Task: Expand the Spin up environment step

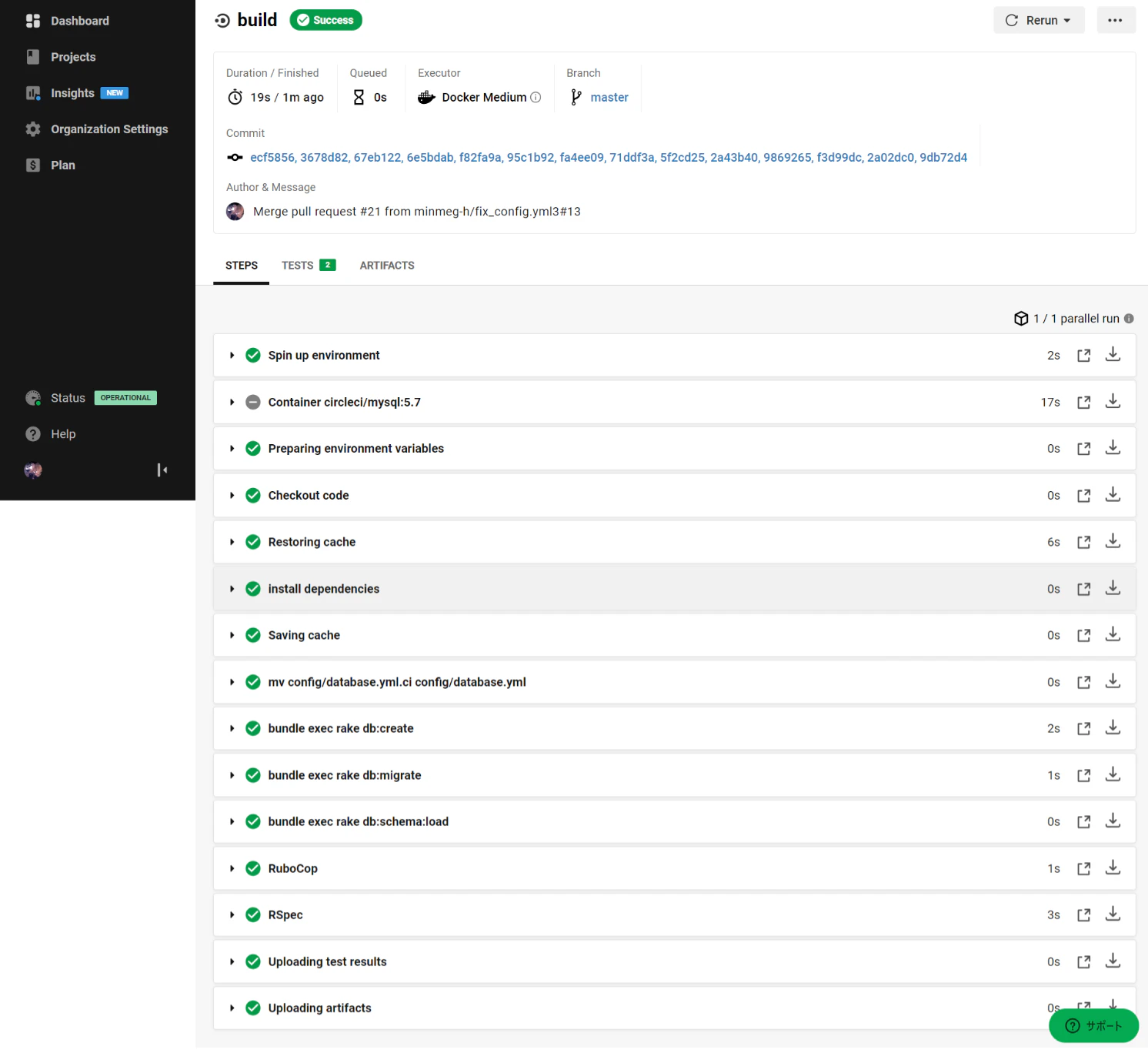Action: click(232, 356)
